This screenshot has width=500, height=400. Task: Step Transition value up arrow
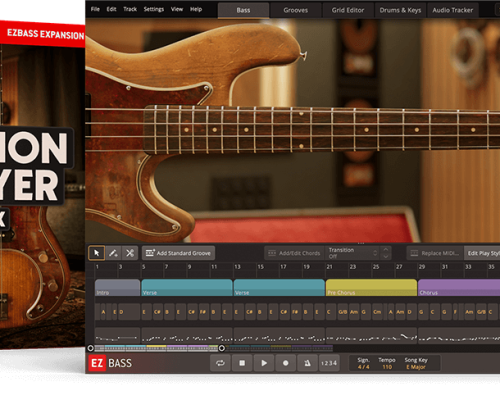point(386,250)
